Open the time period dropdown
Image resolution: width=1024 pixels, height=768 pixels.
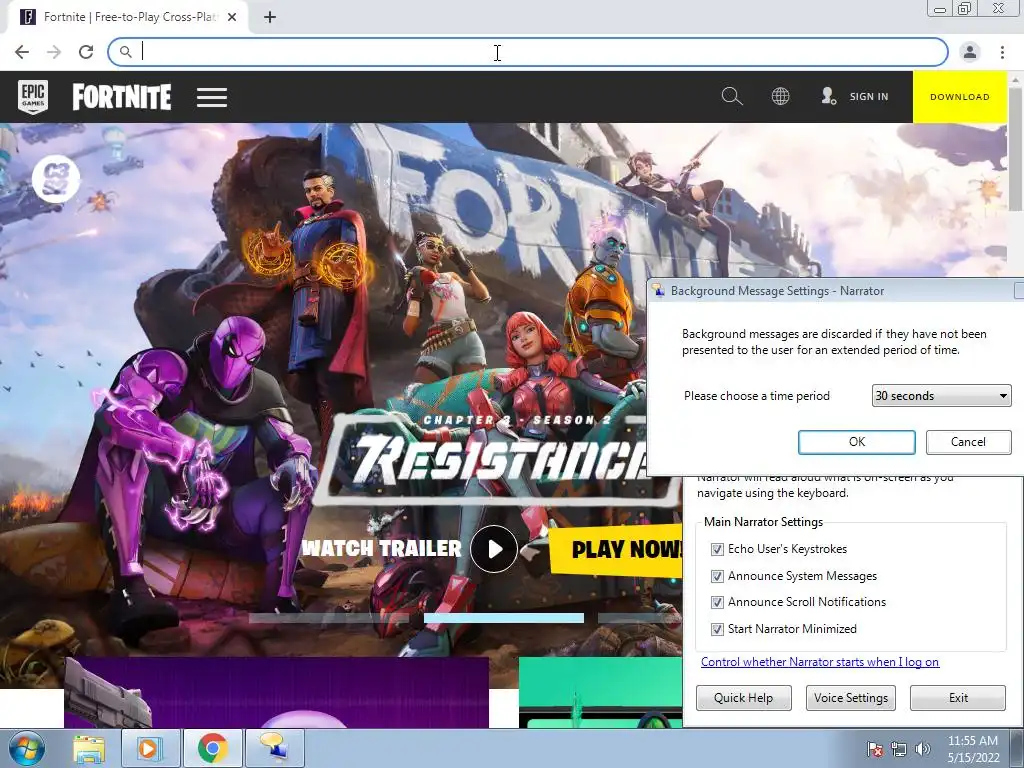pyautogui.click(x=941, y=396)
